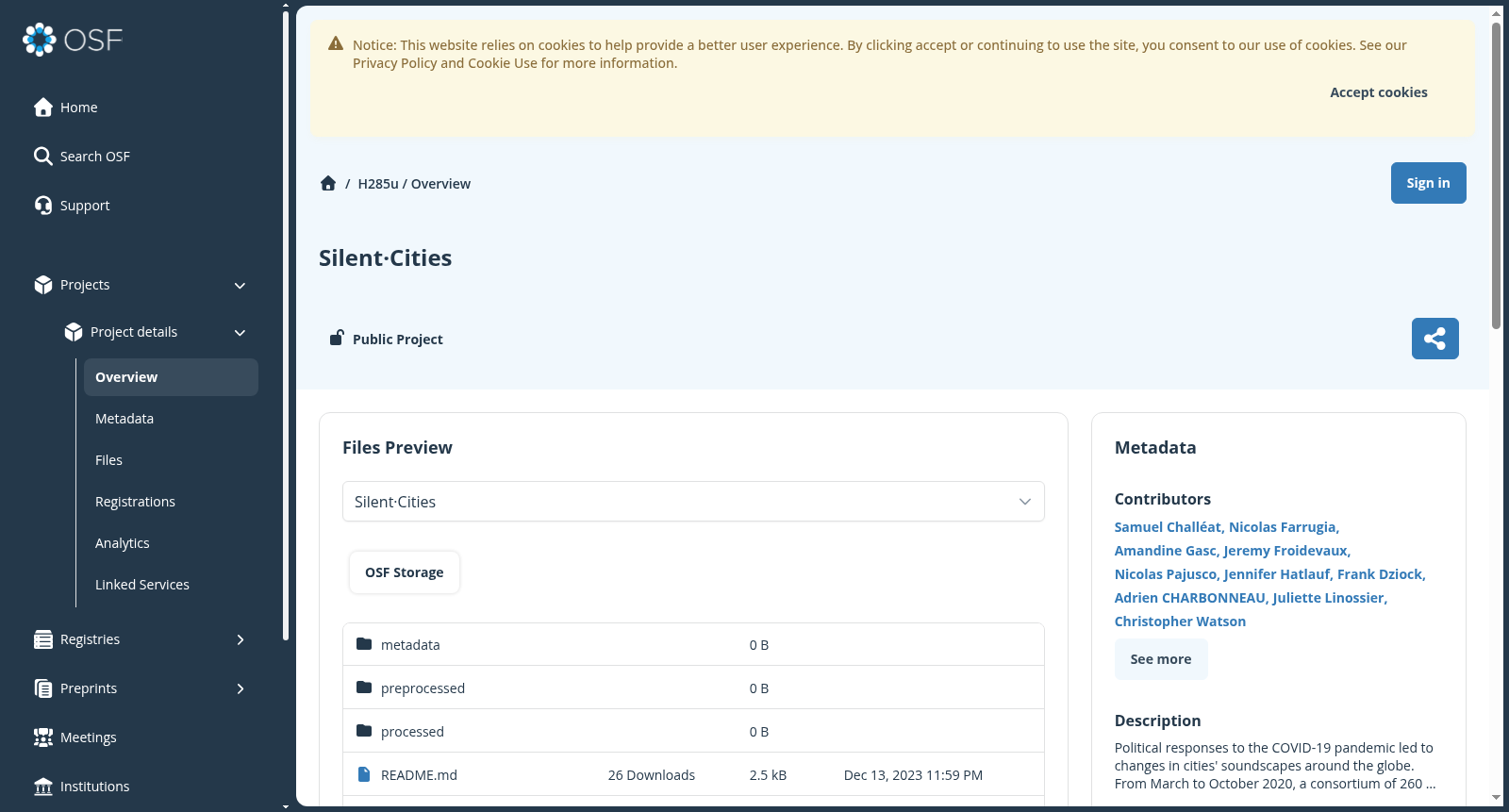
Task: Open the metadata folder name
Action: pyautogui.click(x=410, y=645)
